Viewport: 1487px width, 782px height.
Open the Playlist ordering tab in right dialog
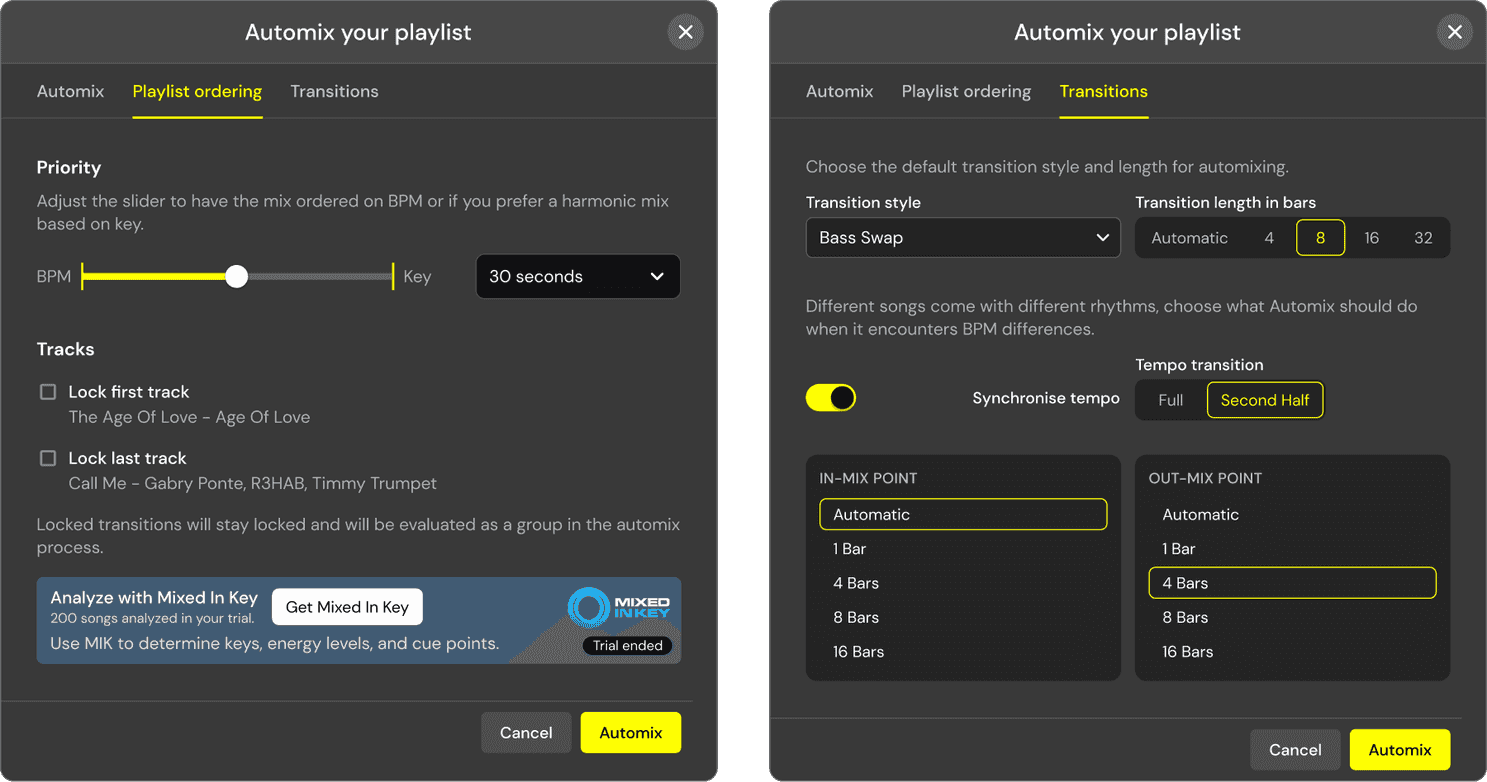(x=966, y=91)
